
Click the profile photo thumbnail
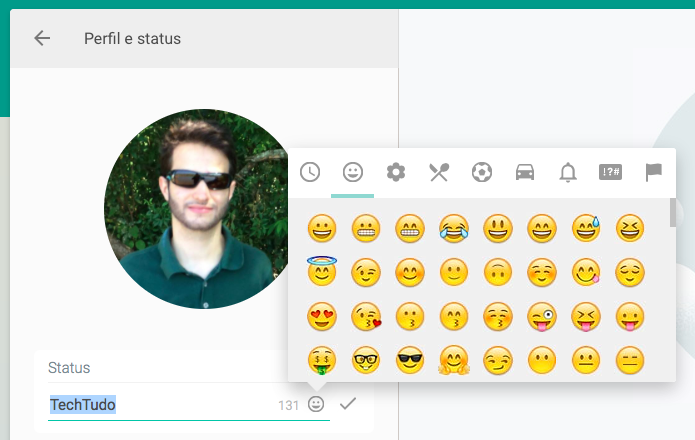[x=198, y=209]
